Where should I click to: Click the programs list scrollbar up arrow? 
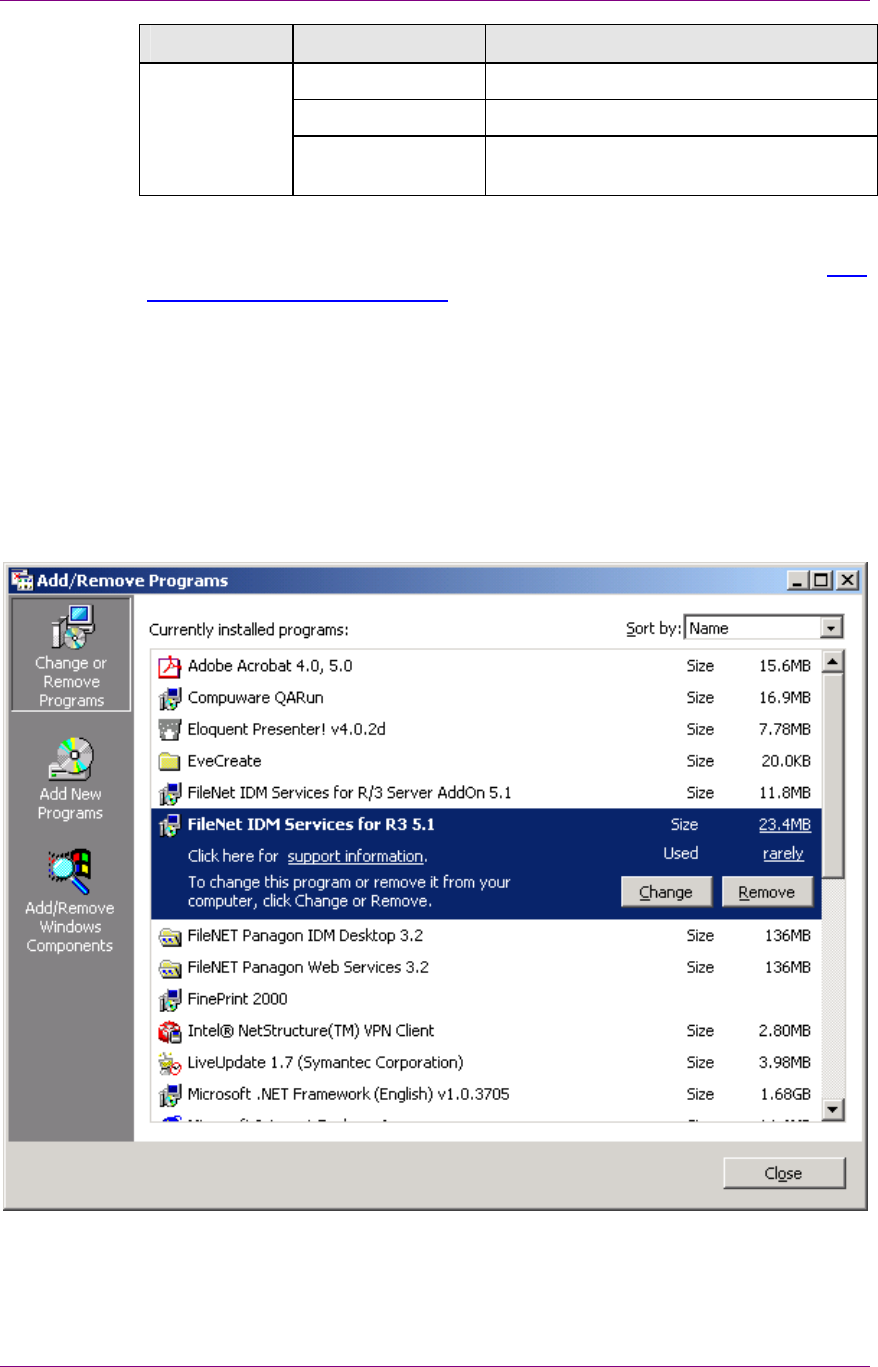tap(833, 662)
